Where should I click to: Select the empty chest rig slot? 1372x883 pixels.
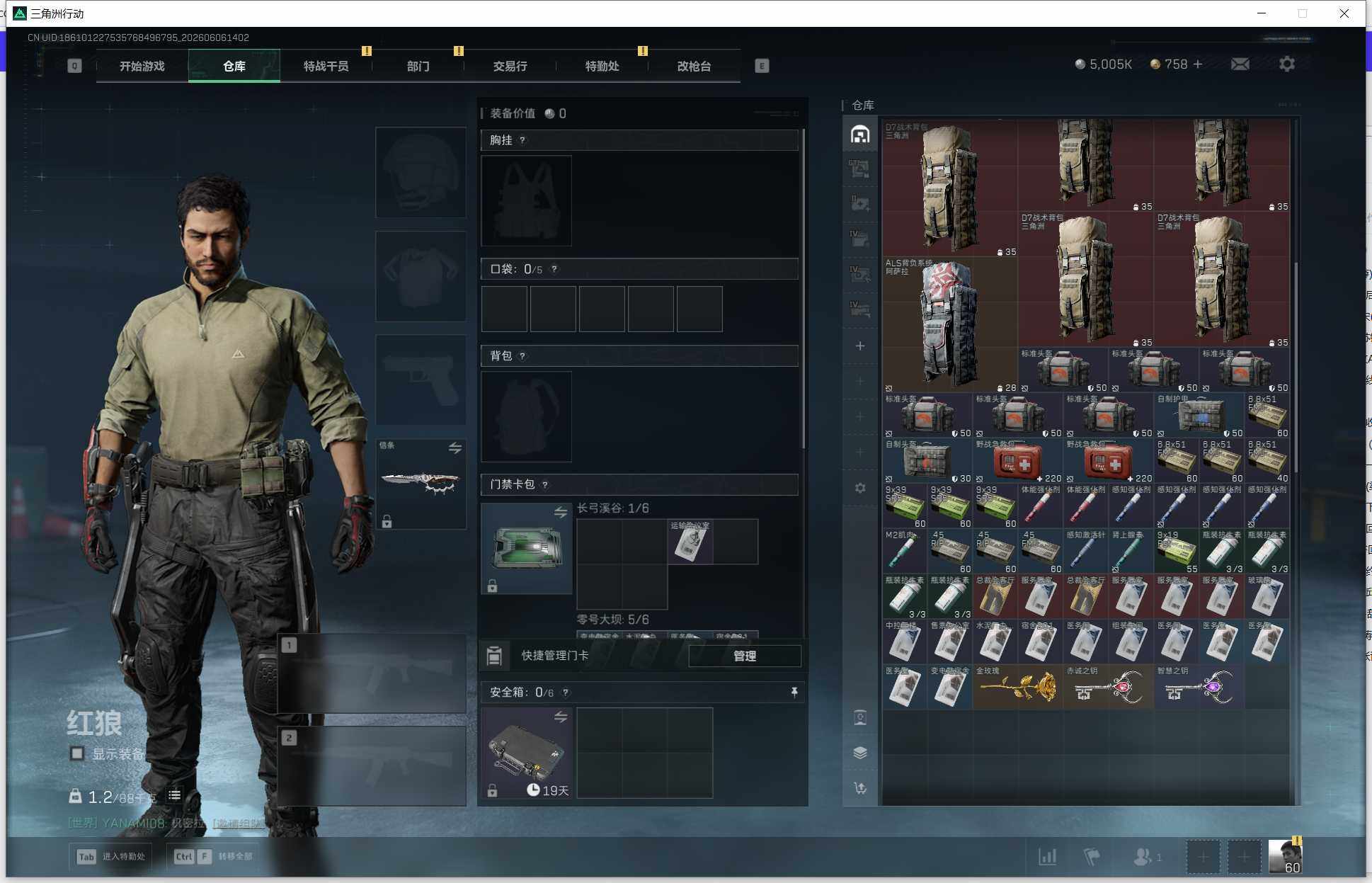(x=526, y=201)
